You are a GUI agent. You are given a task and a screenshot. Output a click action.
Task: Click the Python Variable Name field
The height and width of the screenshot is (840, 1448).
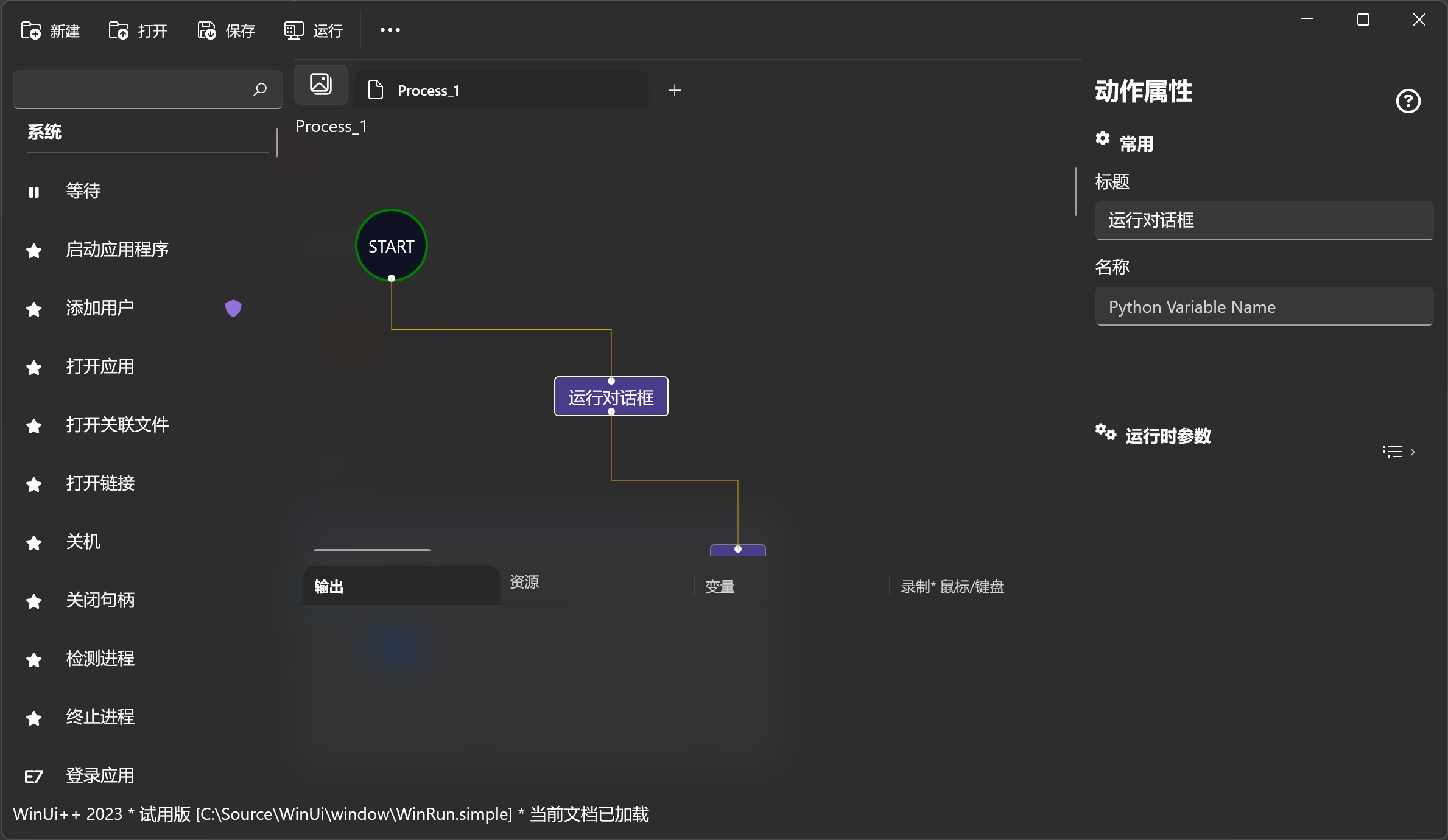(1263, 307)
